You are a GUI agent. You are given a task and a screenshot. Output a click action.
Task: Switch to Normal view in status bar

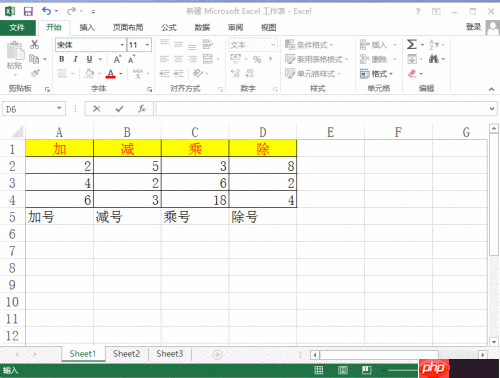[x=319, y=370]
